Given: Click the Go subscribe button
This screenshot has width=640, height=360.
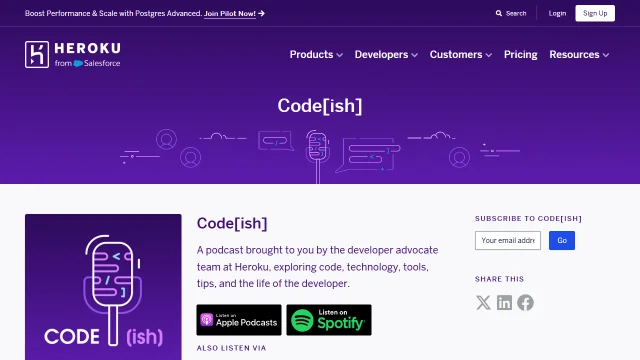Looking at the screenshot, I should coord(562,240).
